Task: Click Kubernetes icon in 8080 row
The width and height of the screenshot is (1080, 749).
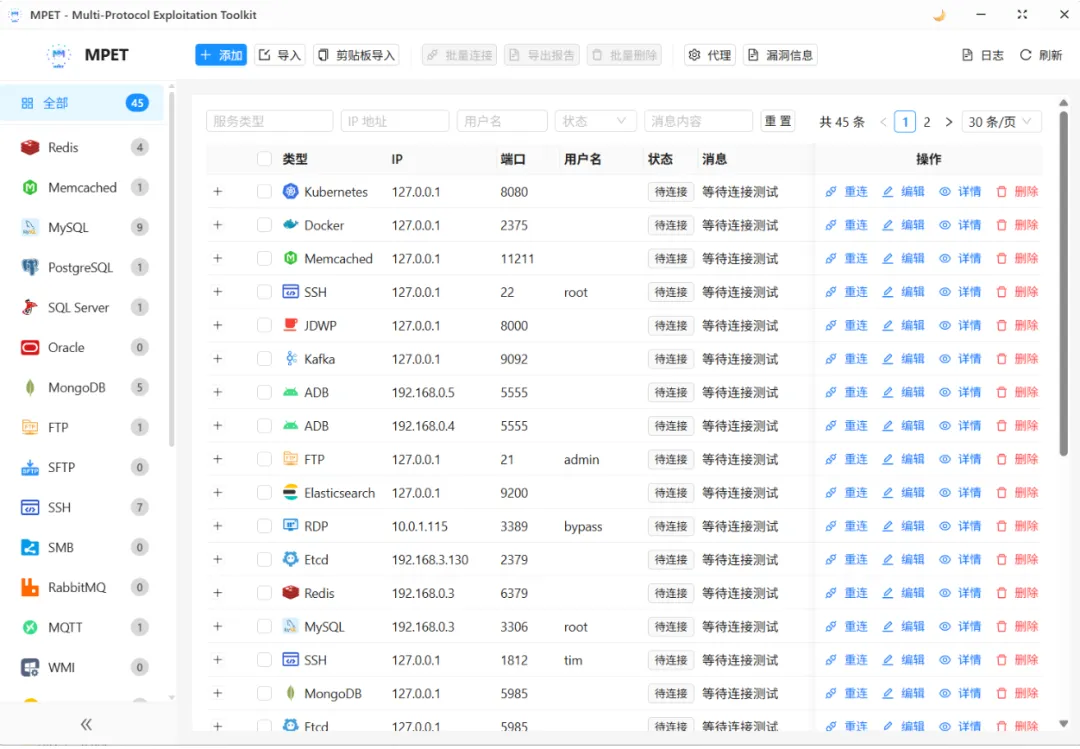Action: pos(291,192)
